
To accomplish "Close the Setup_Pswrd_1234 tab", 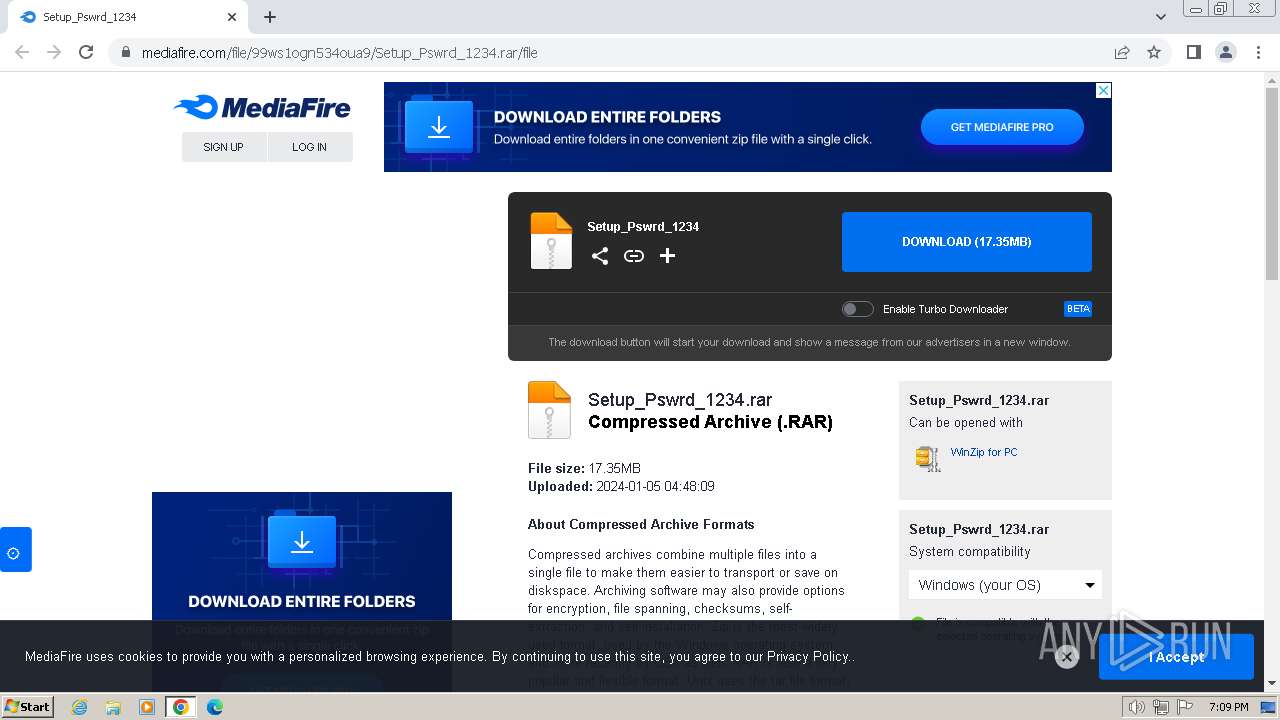I will point(232,17).
